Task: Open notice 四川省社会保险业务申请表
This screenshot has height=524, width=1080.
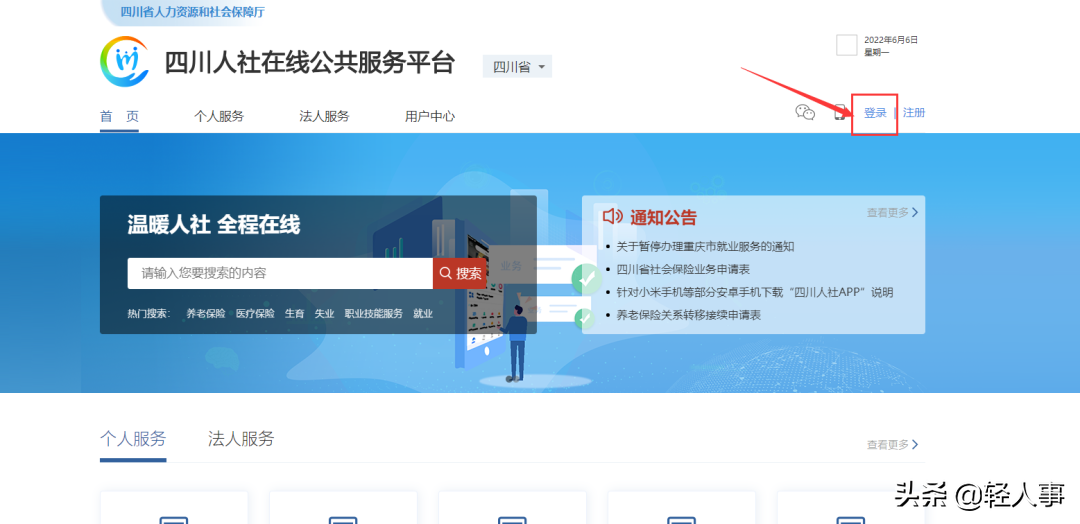Action: pyautogui.click(x=683, y=269)
